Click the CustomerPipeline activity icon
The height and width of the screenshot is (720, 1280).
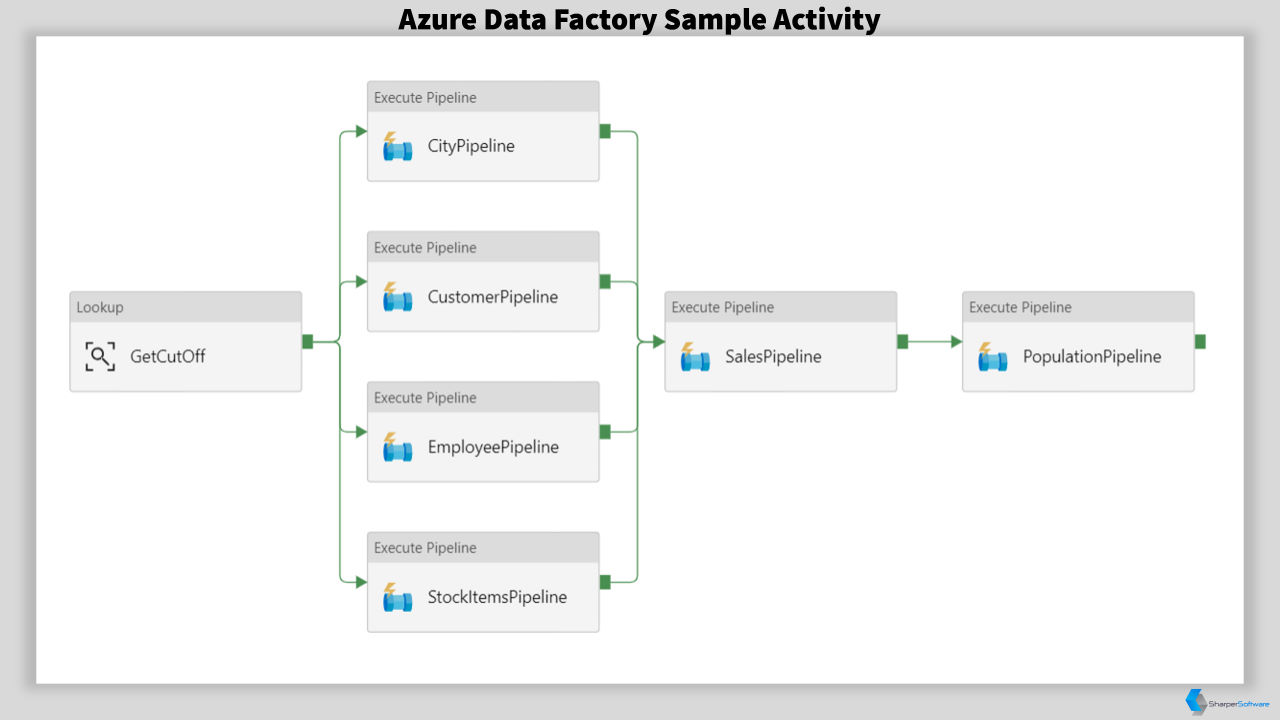coord(397,296)
